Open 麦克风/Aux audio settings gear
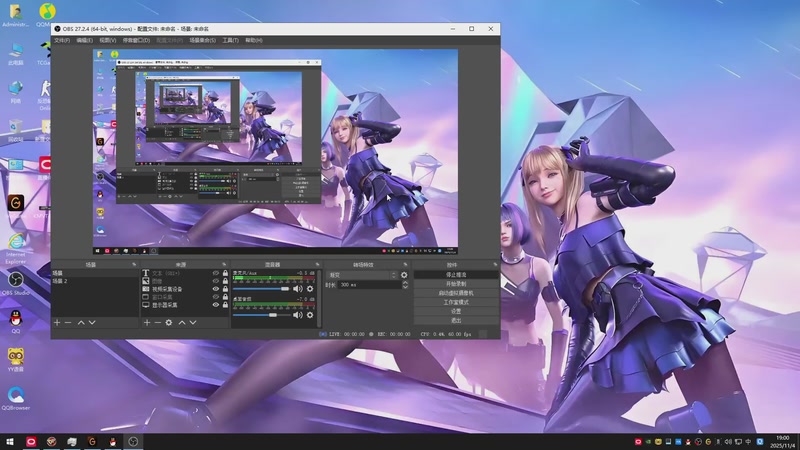 coord(310,289)
